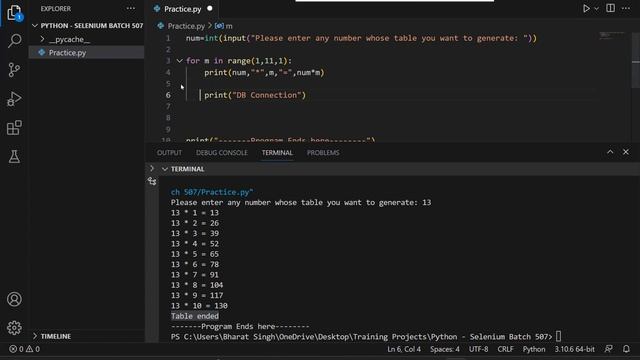Click 'Table ended' text in terminal

pyautogui.click(x=195, y=316)
